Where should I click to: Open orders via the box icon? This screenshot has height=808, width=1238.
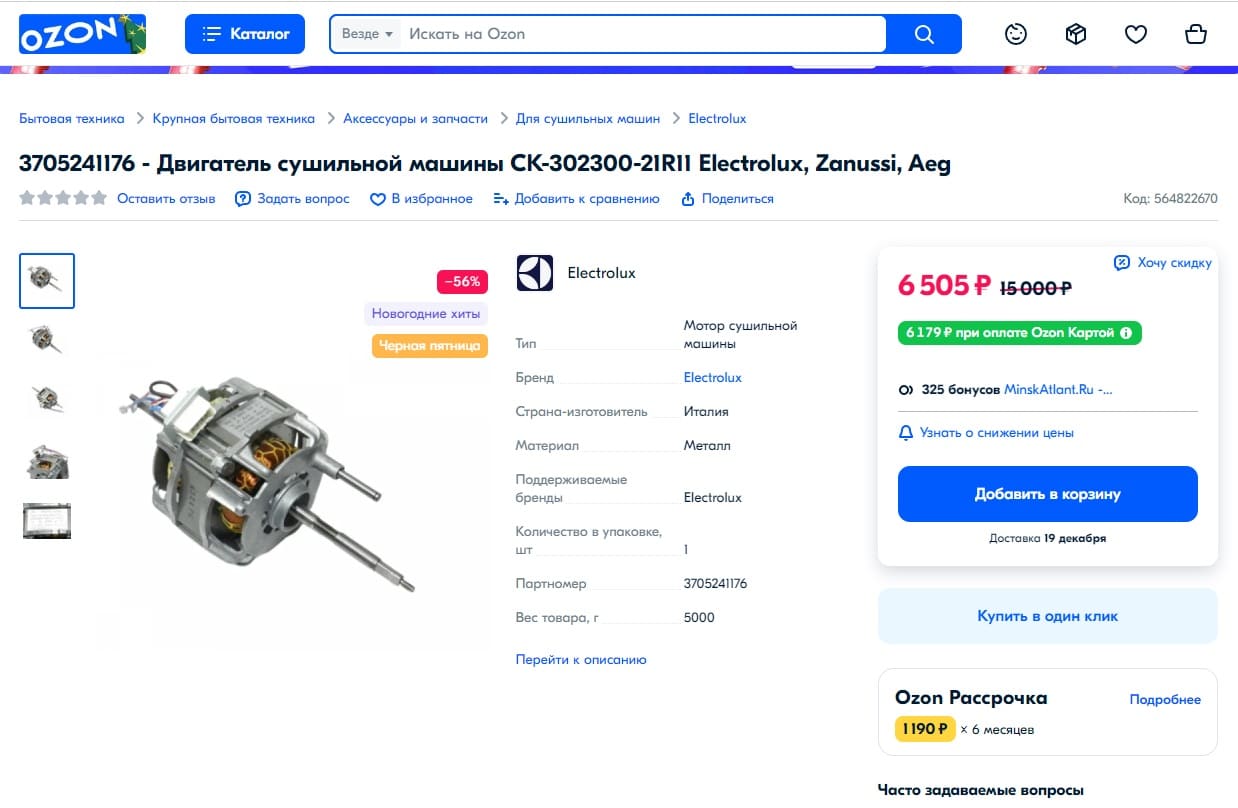click(1076, 34)
